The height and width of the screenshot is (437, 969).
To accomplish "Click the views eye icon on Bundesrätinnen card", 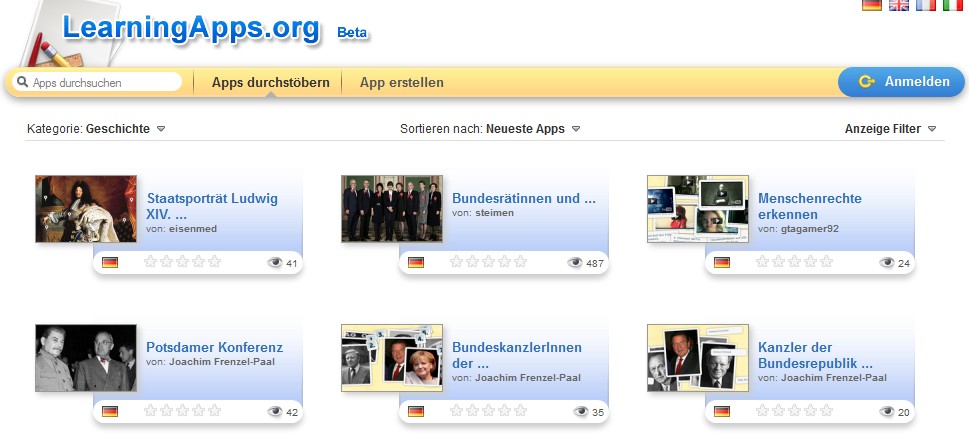I will 575,263.
